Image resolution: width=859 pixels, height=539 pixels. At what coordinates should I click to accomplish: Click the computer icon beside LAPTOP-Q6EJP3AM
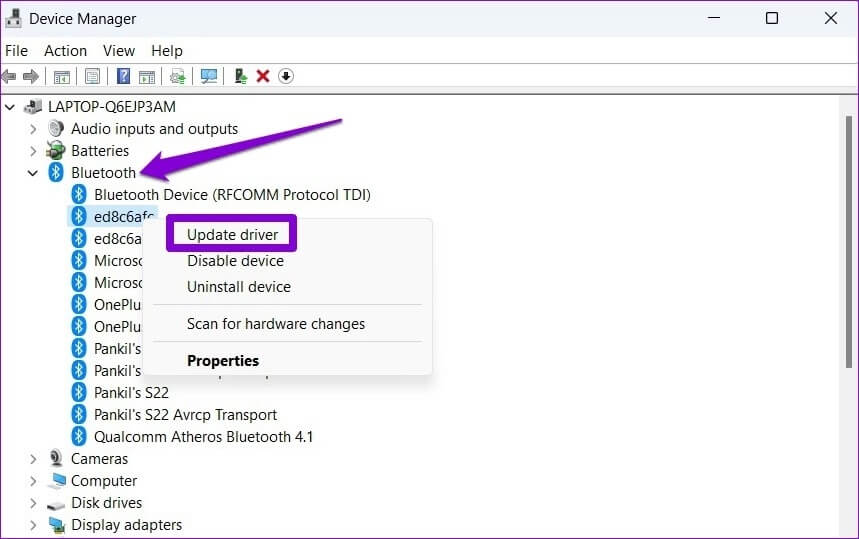(x=33, y=106)
